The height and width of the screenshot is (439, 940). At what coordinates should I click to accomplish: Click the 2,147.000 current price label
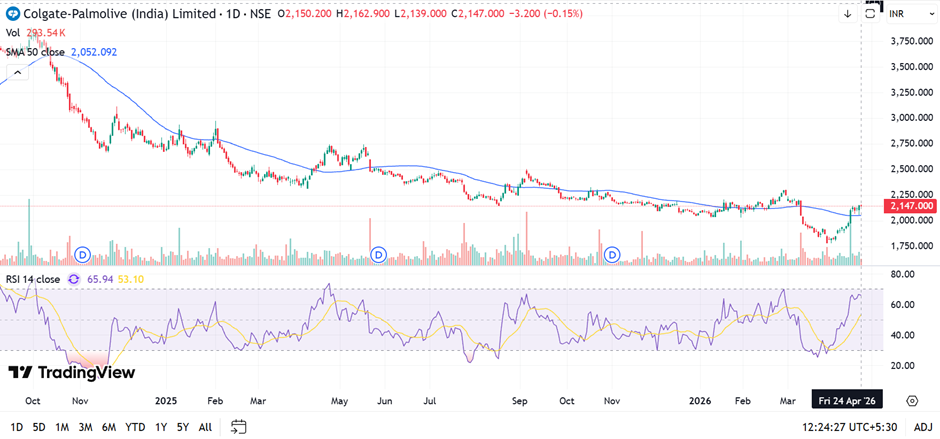[x=910, y=206]
